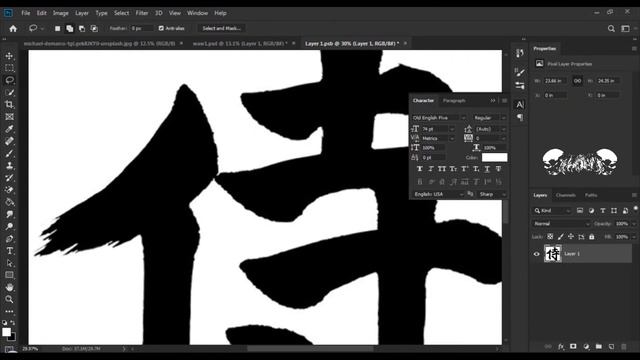
Task: Open the leading (Auto) dropdown
Action: tap(503, 129)
